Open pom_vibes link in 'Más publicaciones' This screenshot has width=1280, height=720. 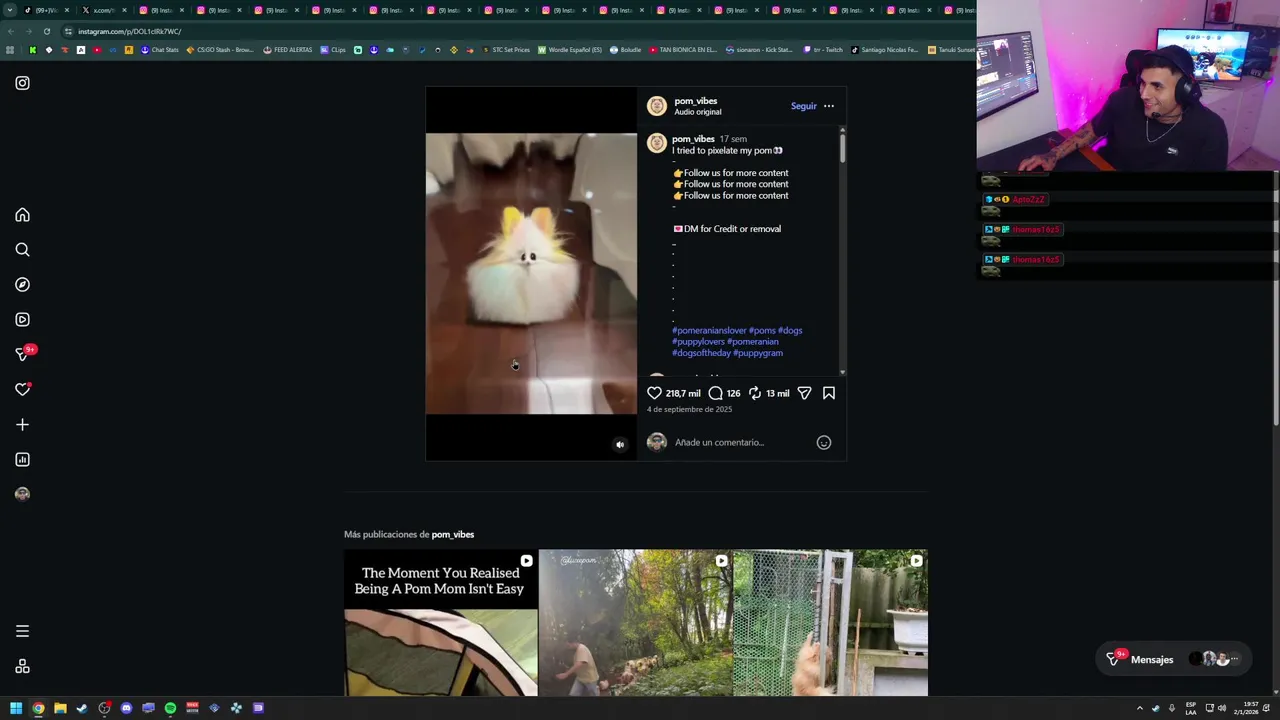452,534
